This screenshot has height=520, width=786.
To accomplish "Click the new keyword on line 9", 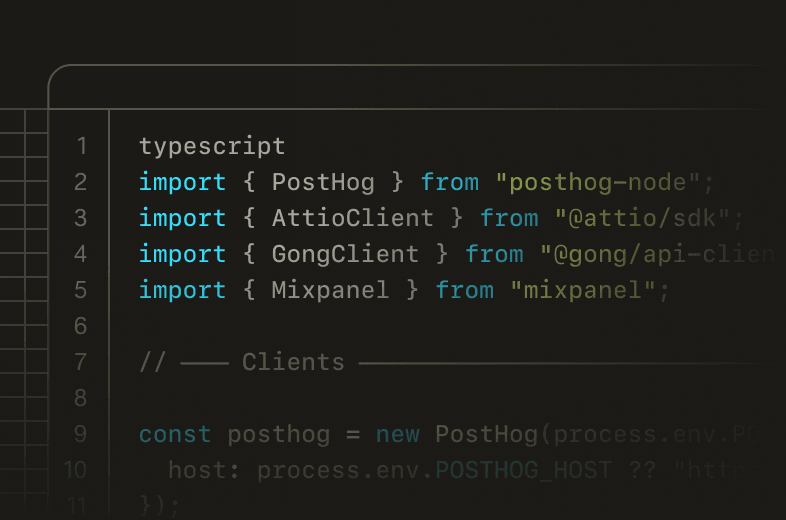I will 397,435.
